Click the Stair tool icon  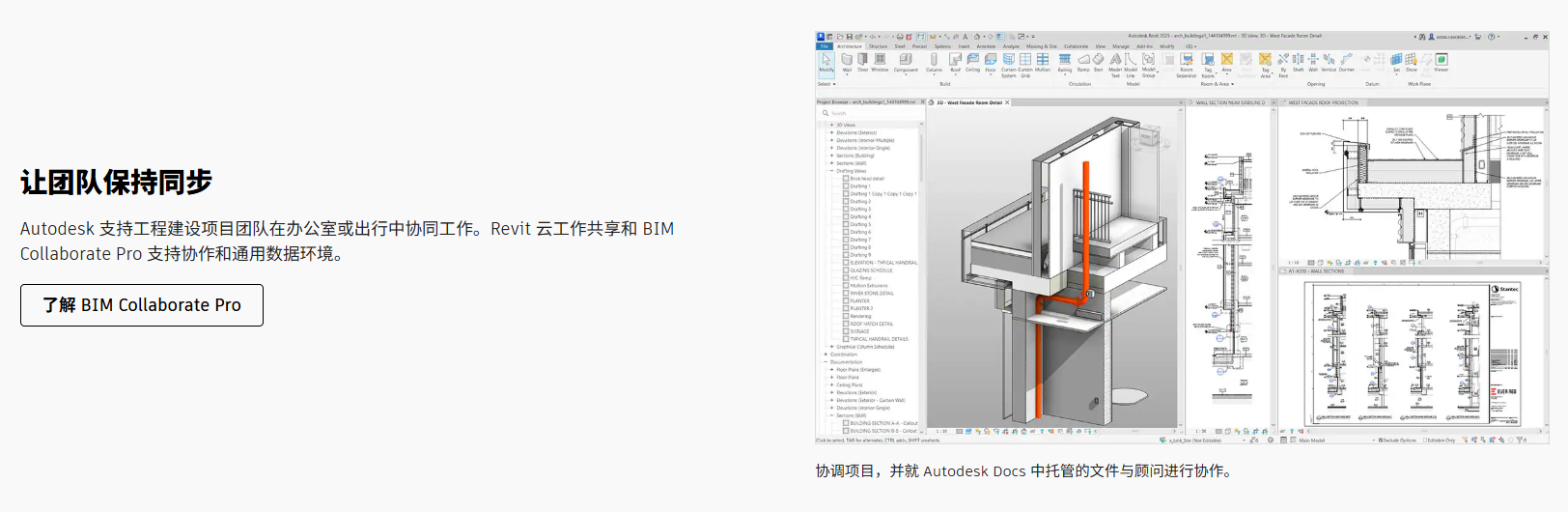pyautogui.click(x=1098, y=62)
